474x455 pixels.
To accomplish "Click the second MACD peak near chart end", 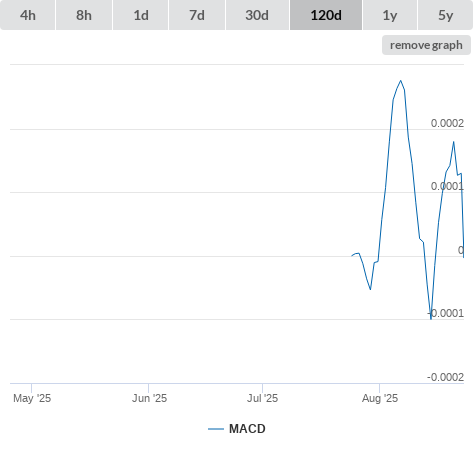I will pyautogui.click(x=453, y=142).
